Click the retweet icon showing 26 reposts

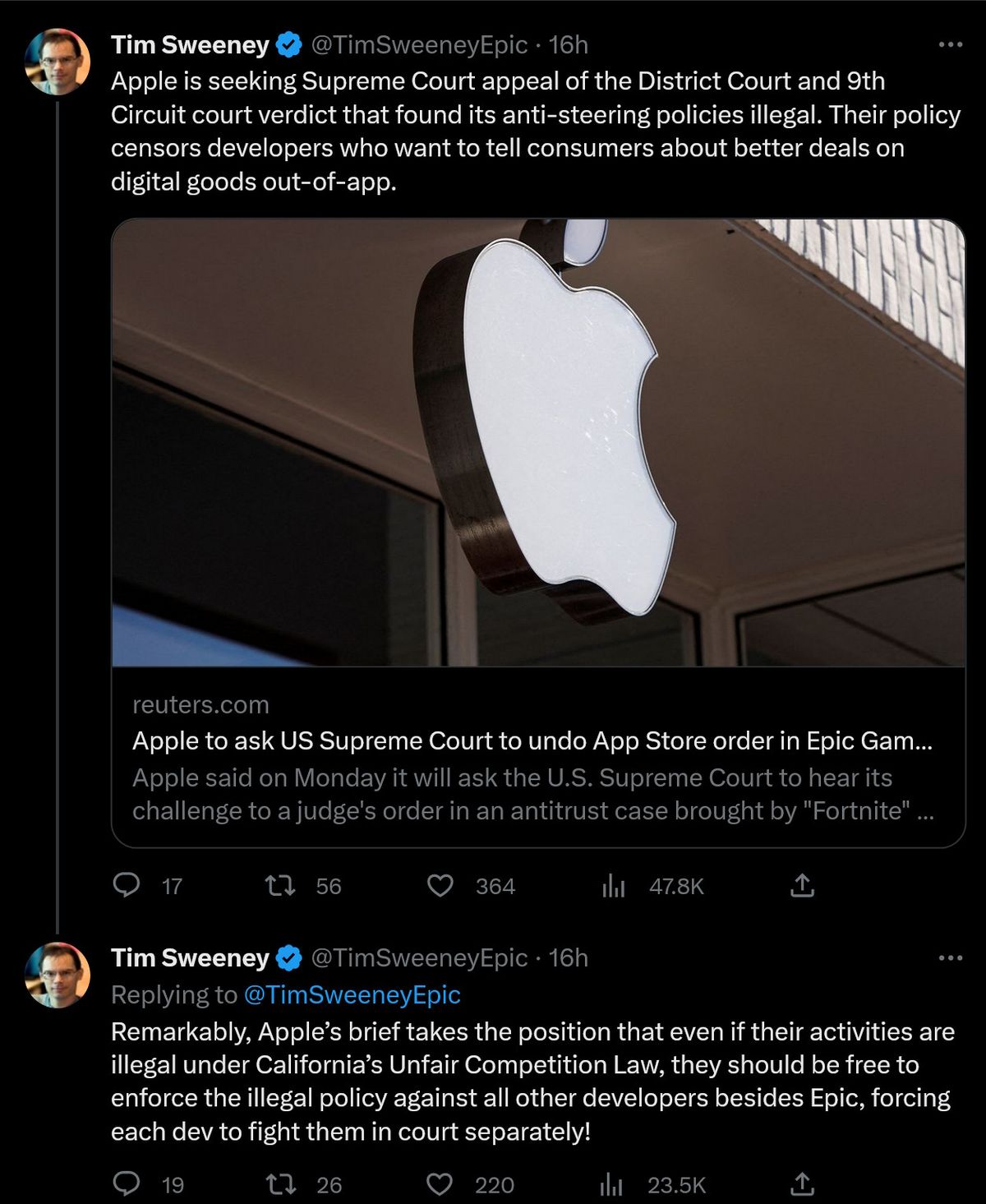[282, 1183]
